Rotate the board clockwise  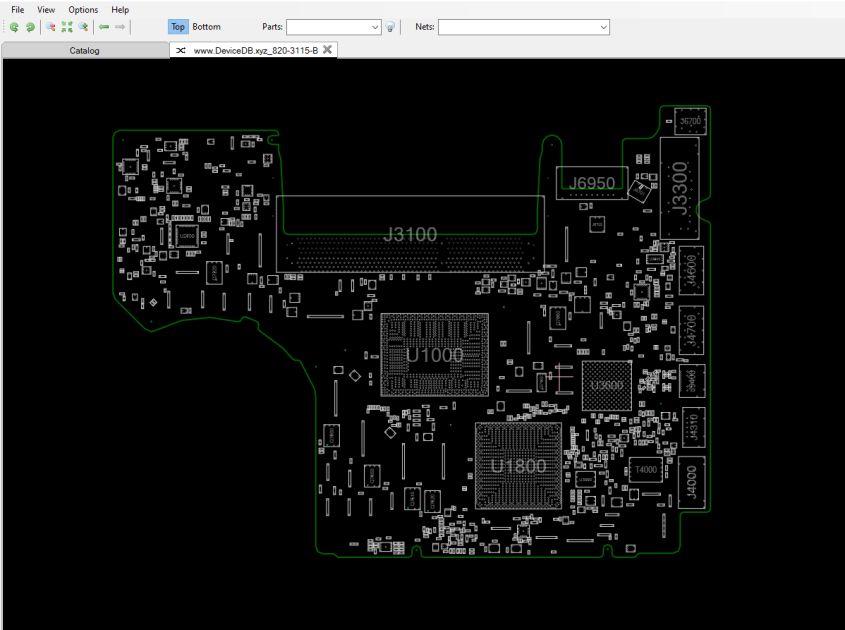[x=30, y=27]
